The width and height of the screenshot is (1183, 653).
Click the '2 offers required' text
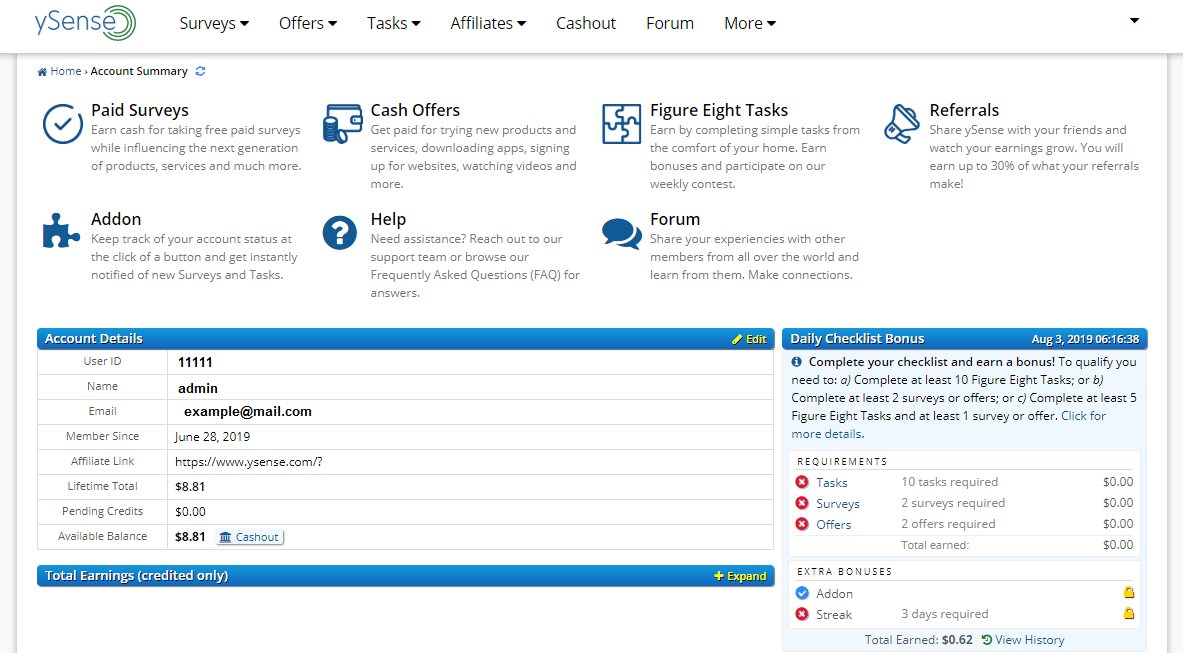coord(948,524)
